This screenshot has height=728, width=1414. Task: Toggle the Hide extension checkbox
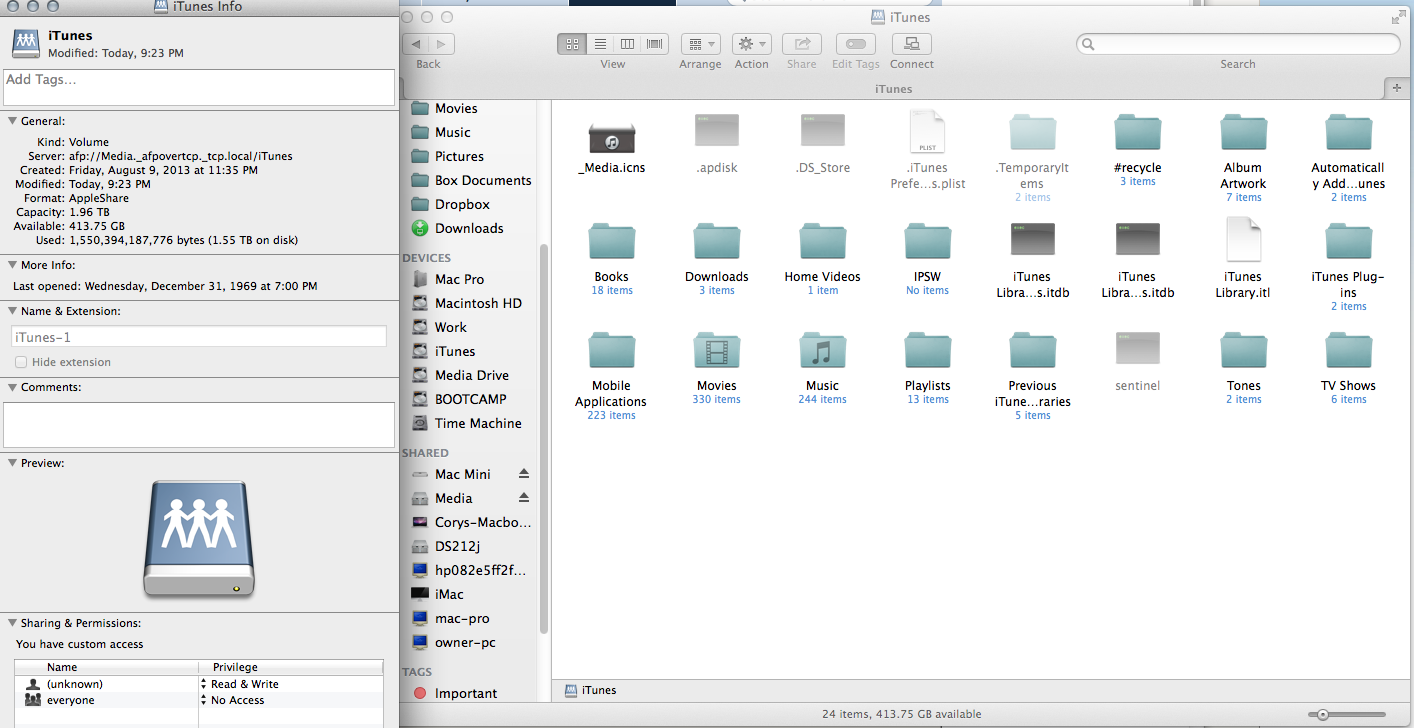(21, 362)
